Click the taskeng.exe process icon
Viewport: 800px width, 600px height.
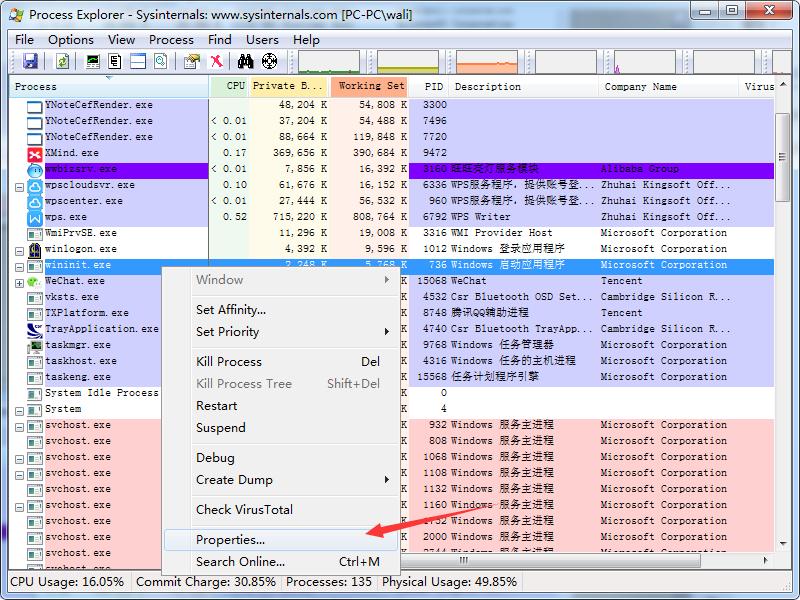[35, 378]
